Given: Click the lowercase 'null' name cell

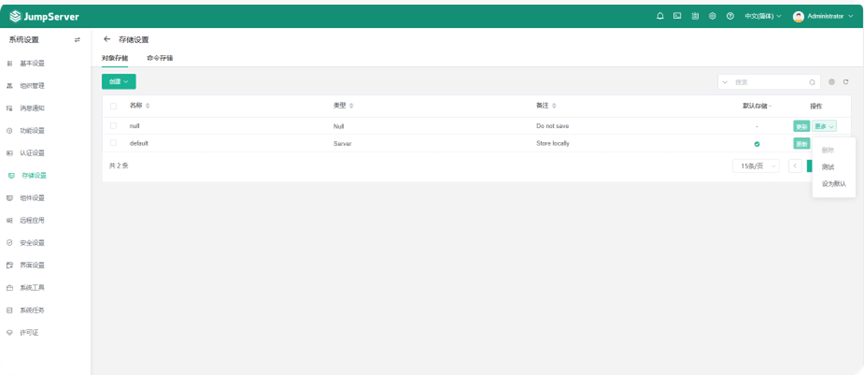Looking at the screenshot, I should tap(134, 126).
